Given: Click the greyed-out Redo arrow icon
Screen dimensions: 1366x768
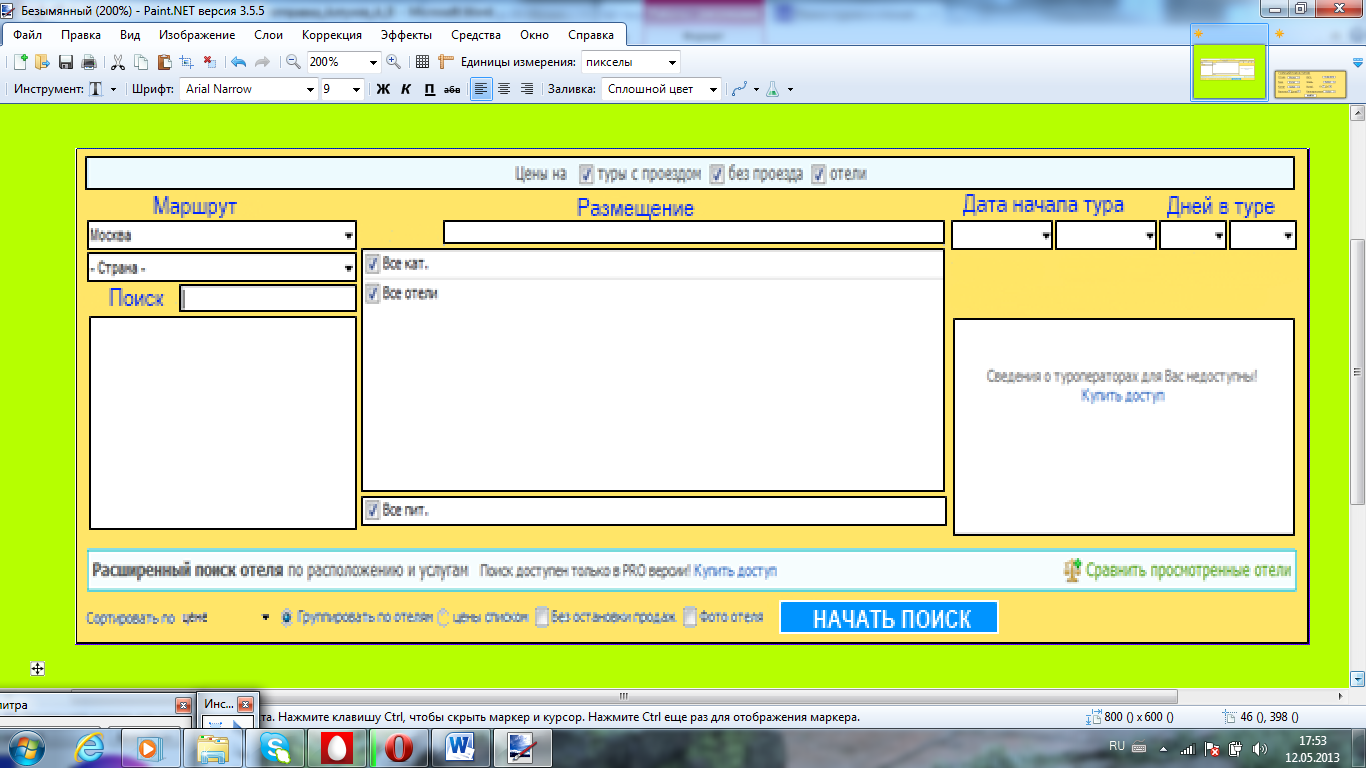Looking at the screenshot, I should (x=262, y=62).
